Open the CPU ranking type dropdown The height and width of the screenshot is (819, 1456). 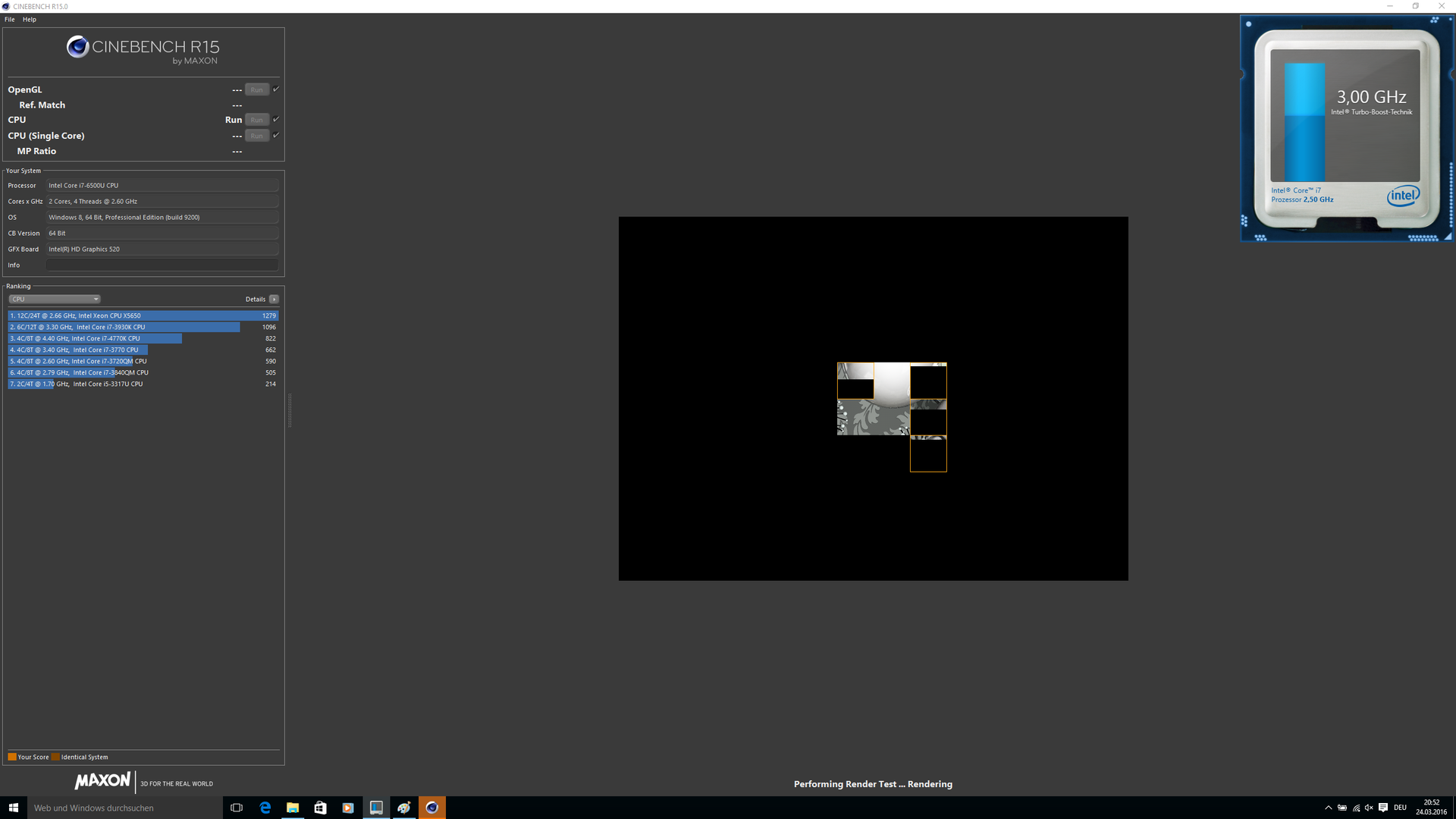[x=55, y=299]
